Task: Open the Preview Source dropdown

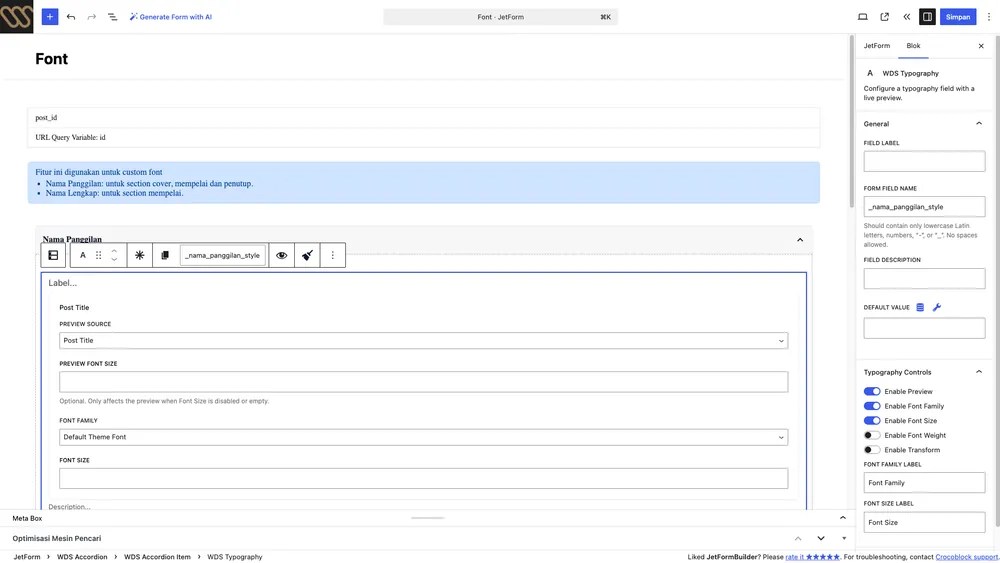Action: (423, 340)
